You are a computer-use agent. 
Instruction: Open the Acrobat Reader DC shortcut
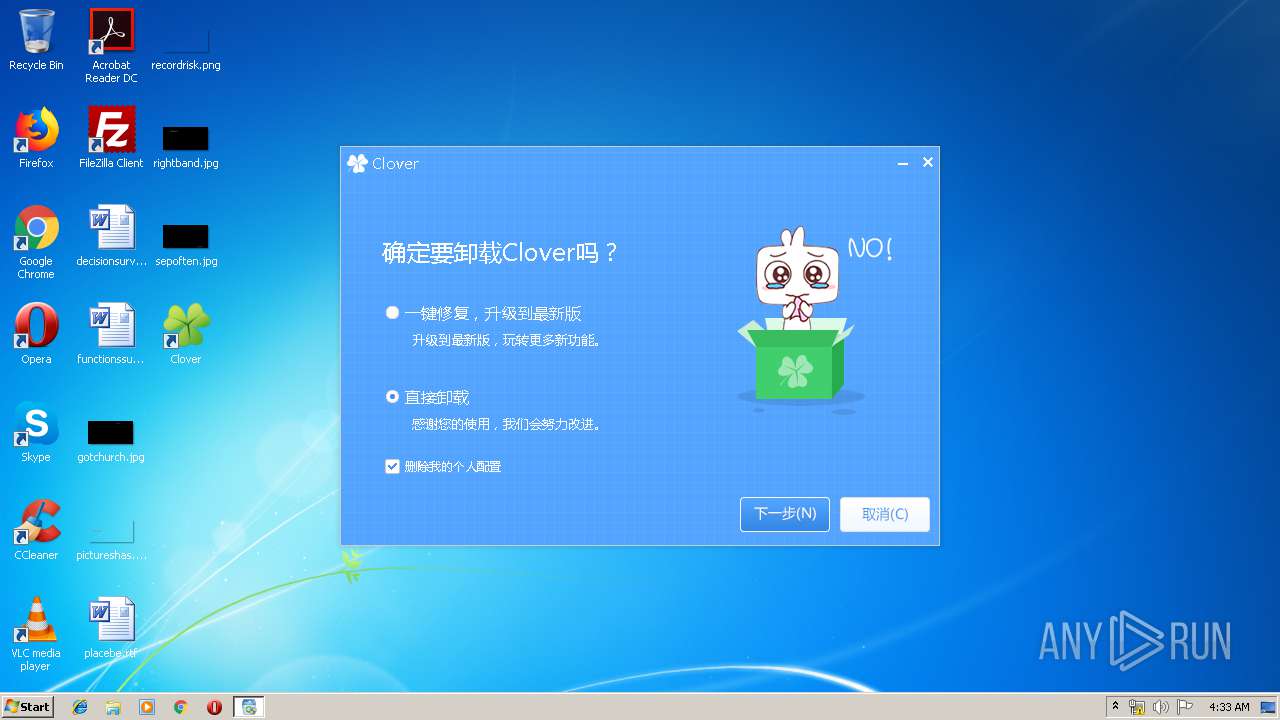pyautogui.click(x=111, y=46)
